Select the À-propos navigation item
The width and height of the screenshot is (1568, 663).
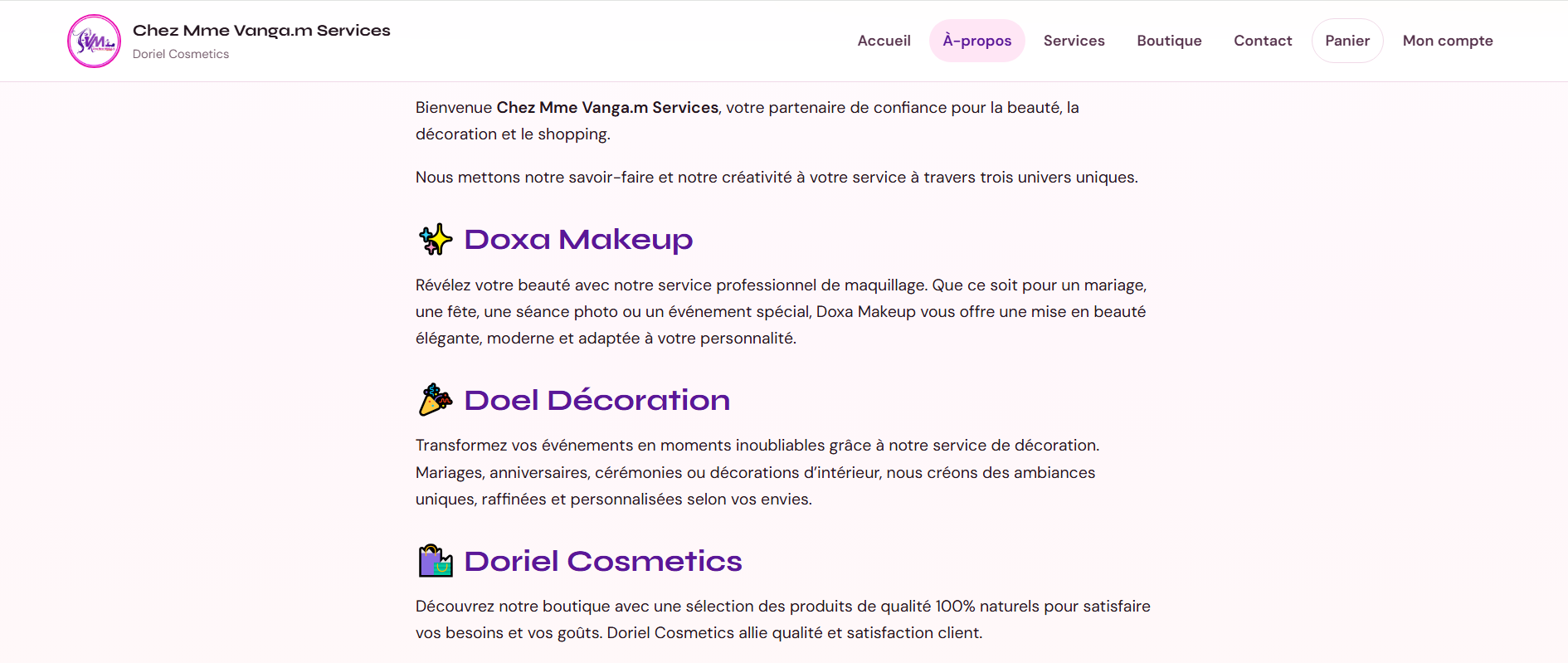click(x=977, y=41)
